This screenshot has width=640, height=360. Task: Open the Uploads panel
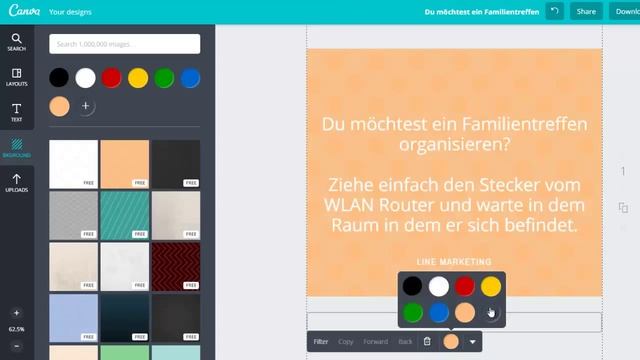coord(16,183)
